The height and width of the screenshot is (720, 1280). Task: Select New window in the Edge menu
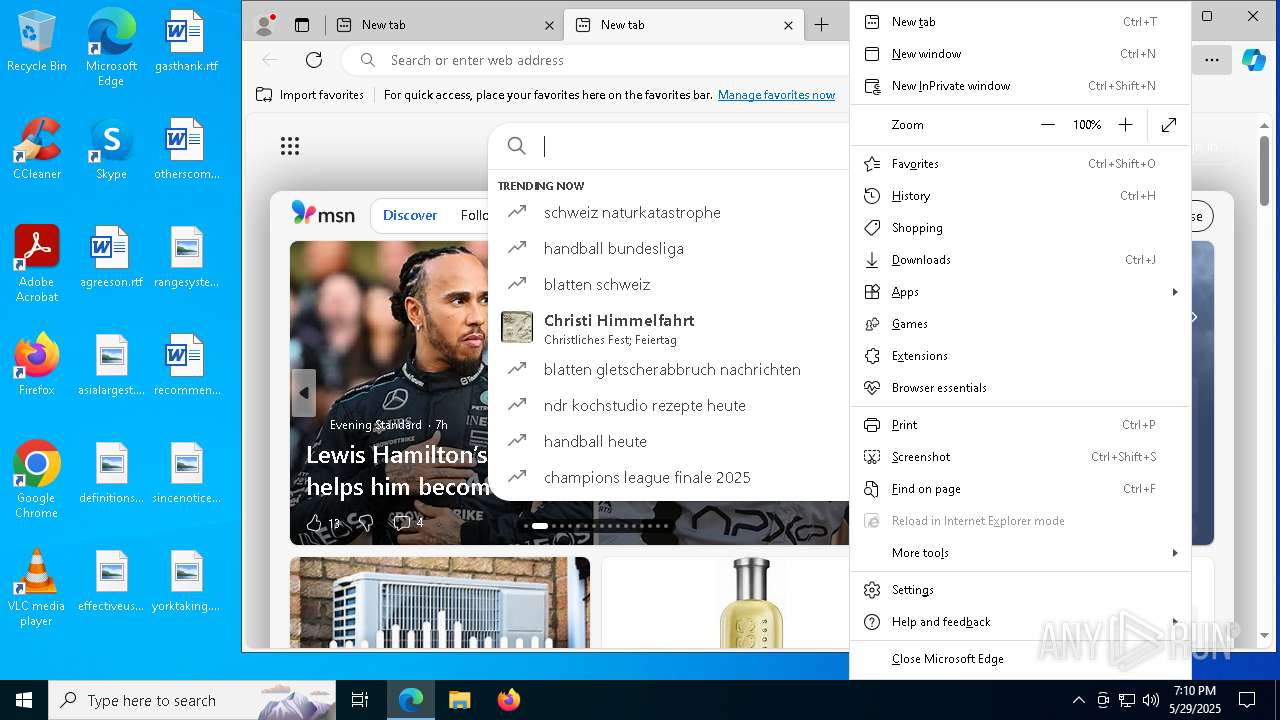1020,54
